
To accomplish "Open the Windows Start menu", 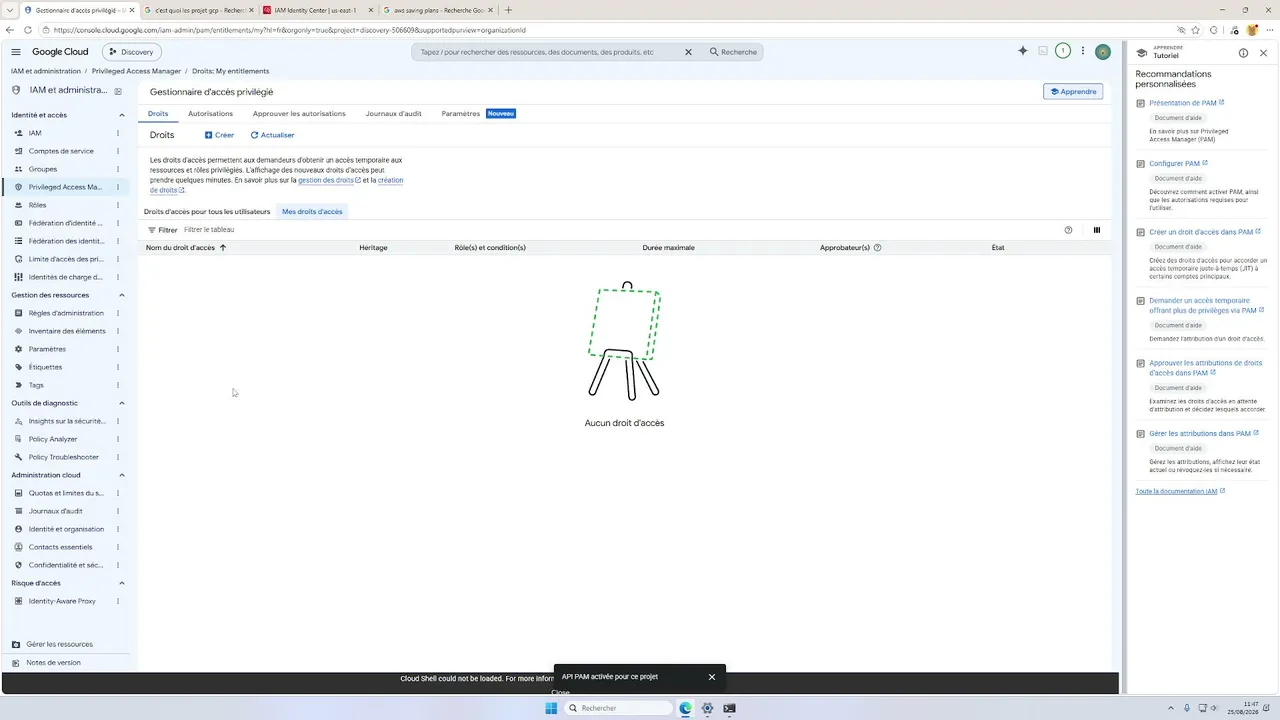I will 551,708.
